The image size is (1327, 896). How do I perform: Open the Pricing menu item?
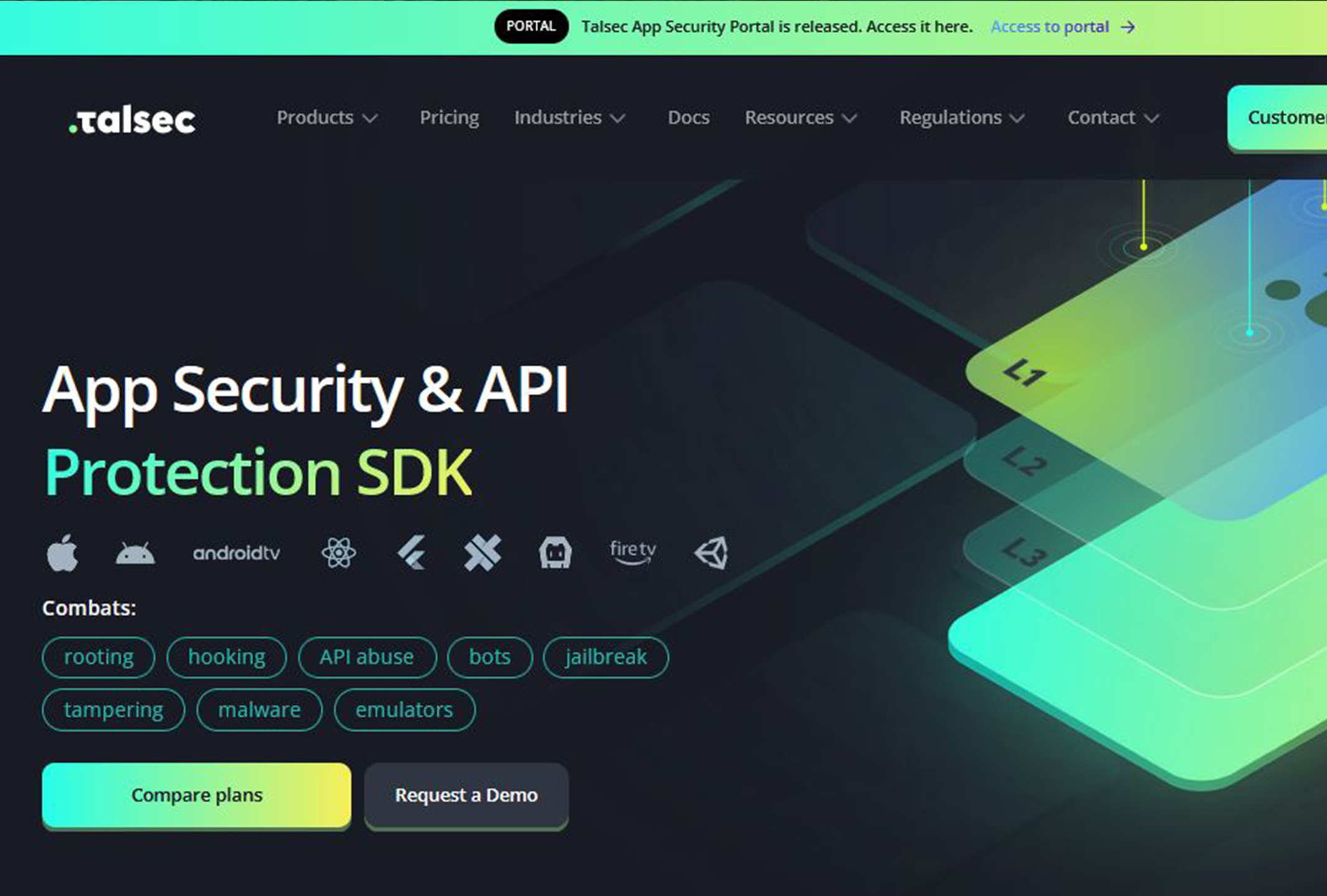click(449, 118)
